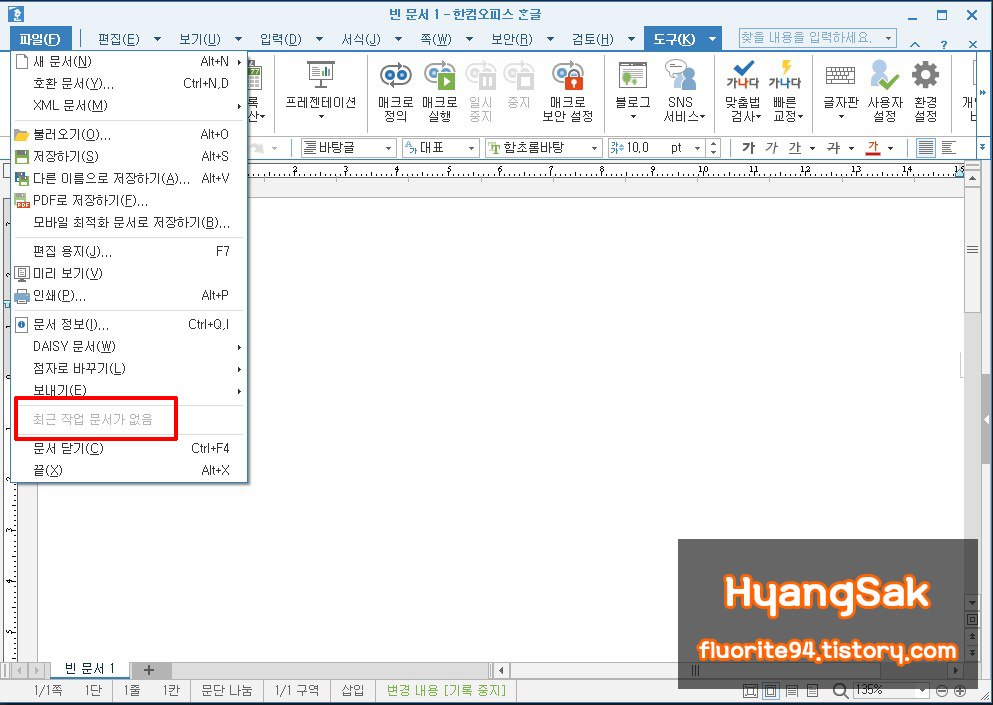Open font size 10.0 pt dropdown
This screenshot has width=993, height=705.
pos(697,149)
